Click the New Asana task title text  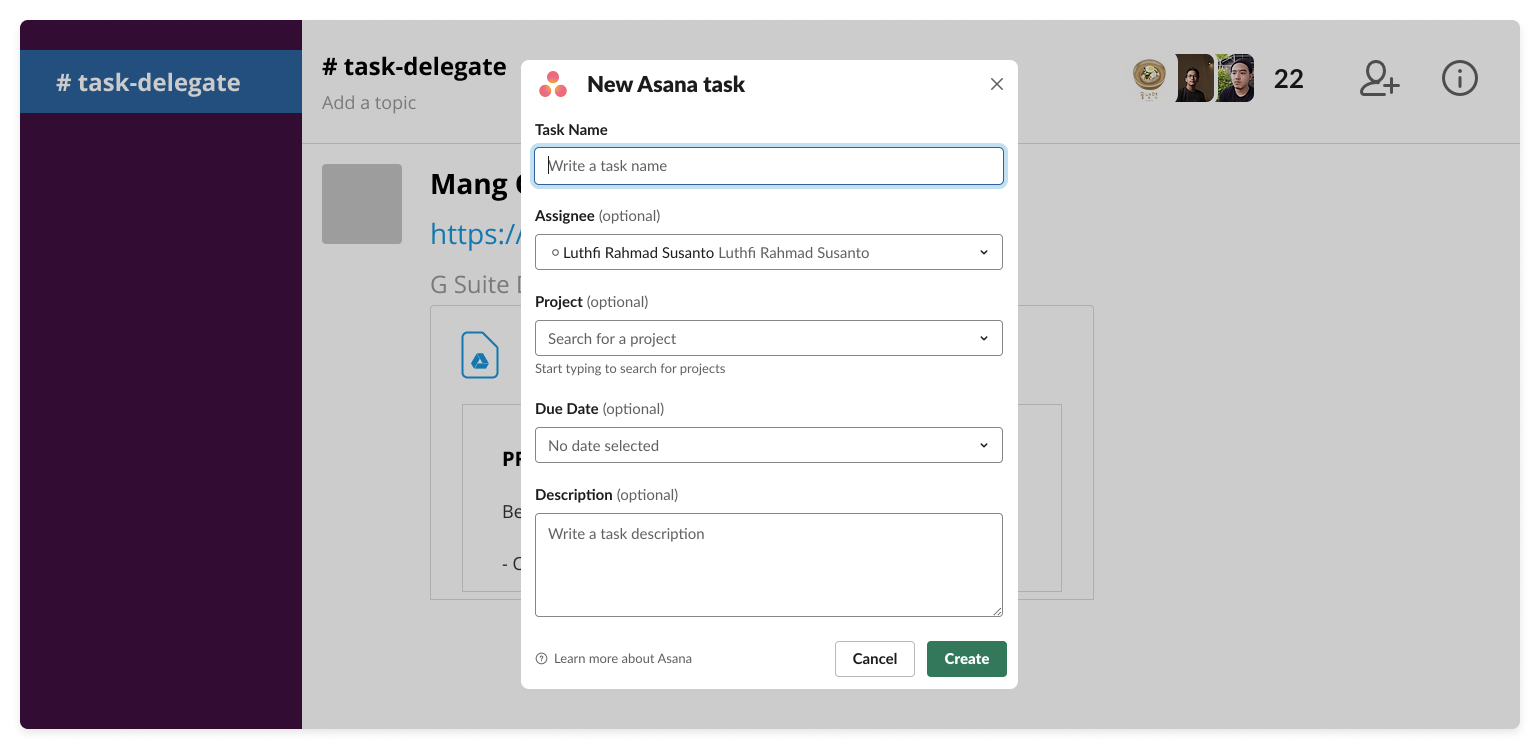click(x=666, y=85)
